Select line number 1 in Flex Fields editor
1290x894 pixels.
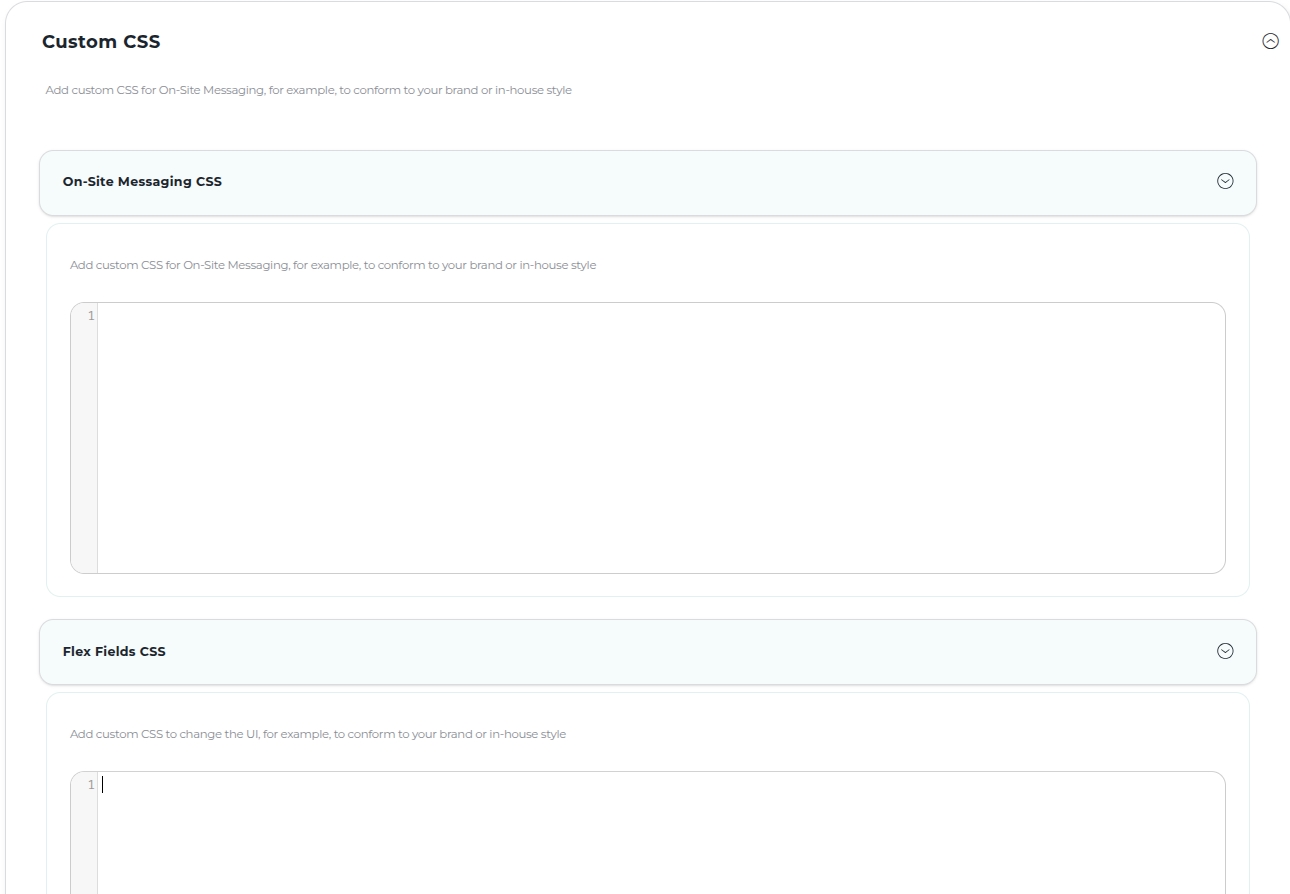coord(91,785)
